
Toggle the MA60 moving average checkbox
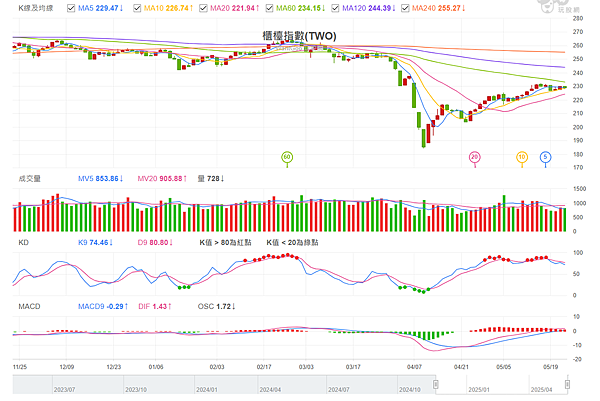pos(269,8)
